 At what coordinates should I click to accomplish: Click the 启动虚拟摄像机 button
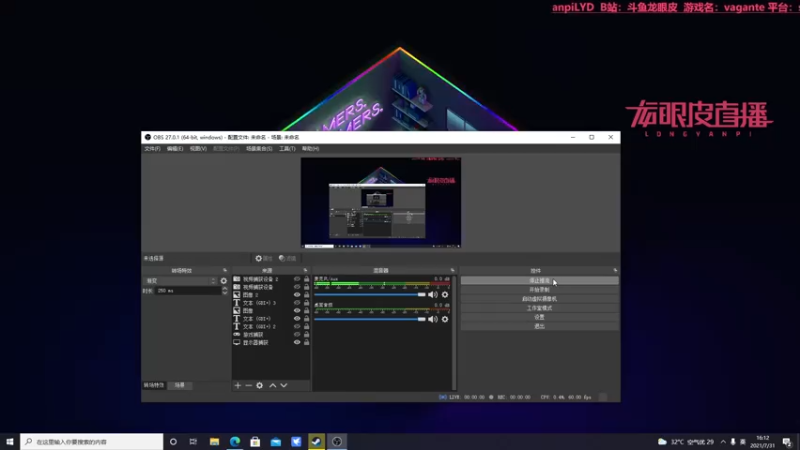[x=539, y=299]
